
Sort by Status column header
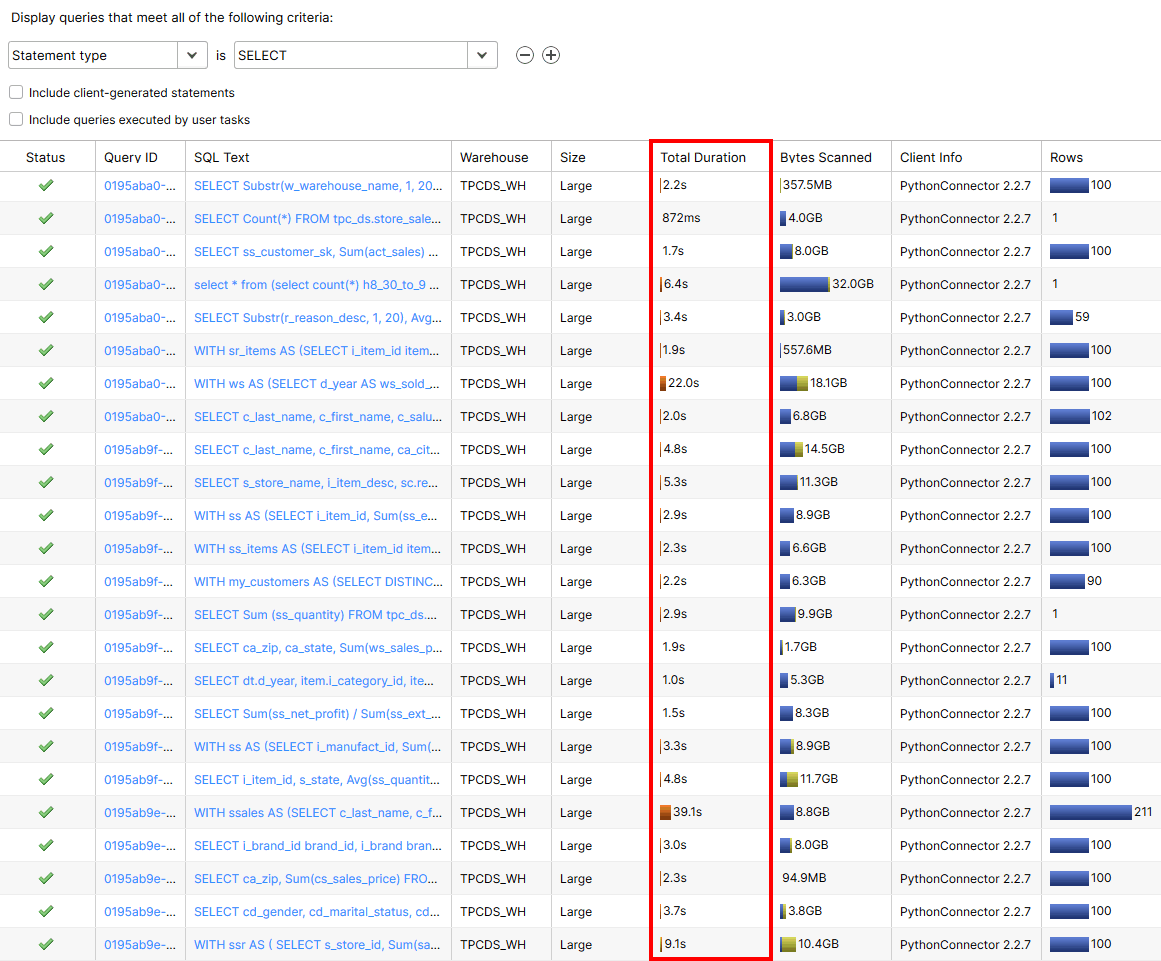point(45,158)
